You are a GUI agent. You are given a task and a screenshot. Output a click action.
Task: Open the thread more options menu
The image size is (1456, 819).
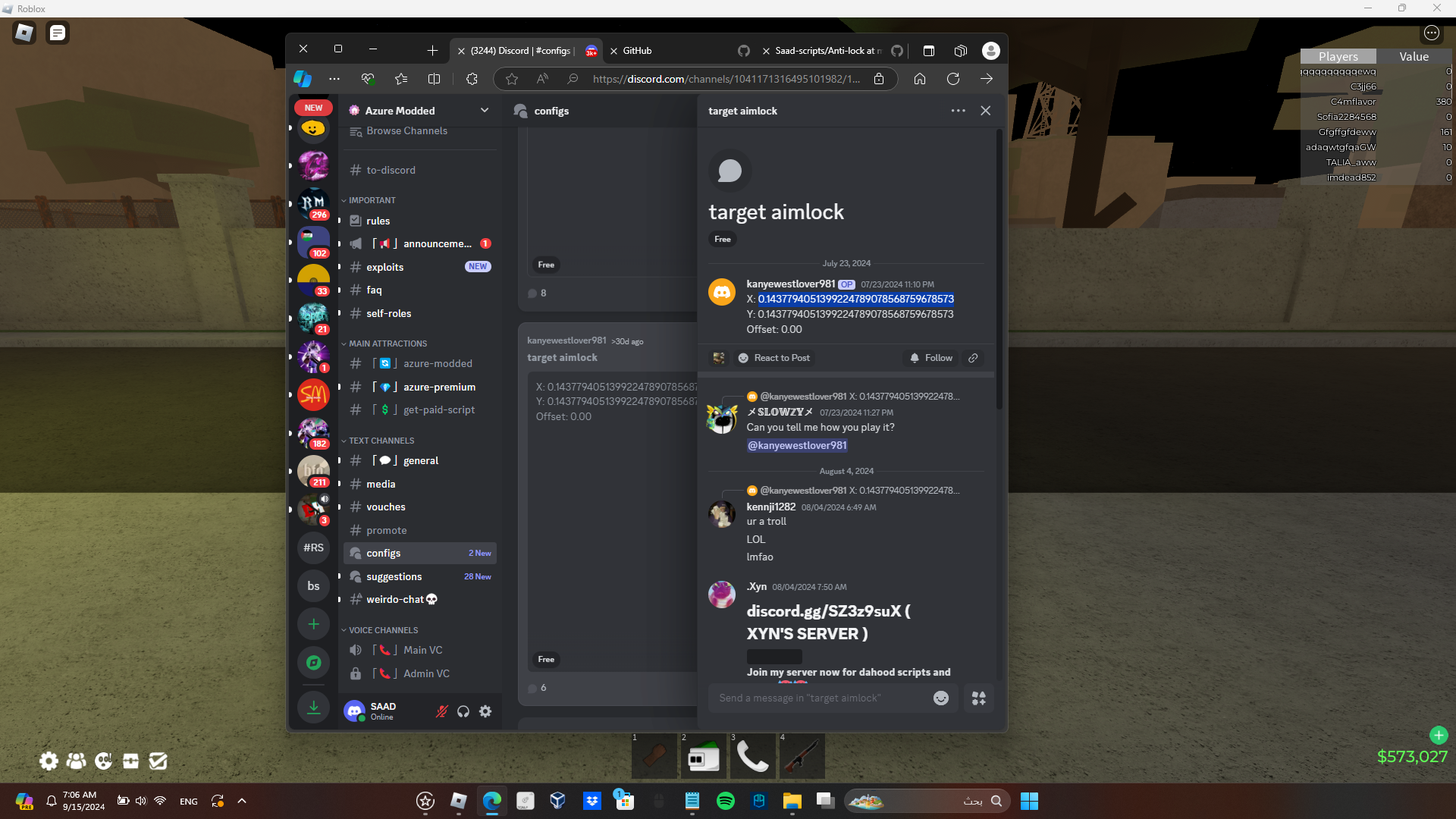[958, 111]
